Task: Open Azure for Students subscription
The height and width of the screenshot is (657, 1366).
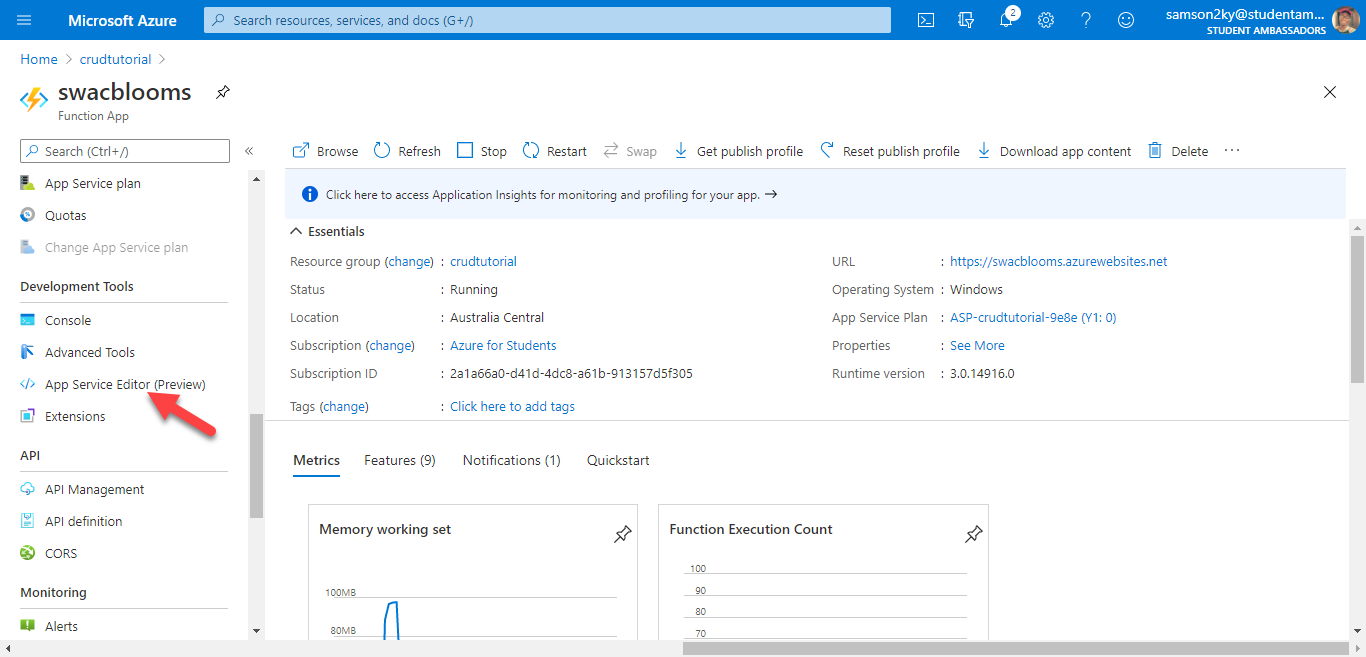Action: (503, 345)
